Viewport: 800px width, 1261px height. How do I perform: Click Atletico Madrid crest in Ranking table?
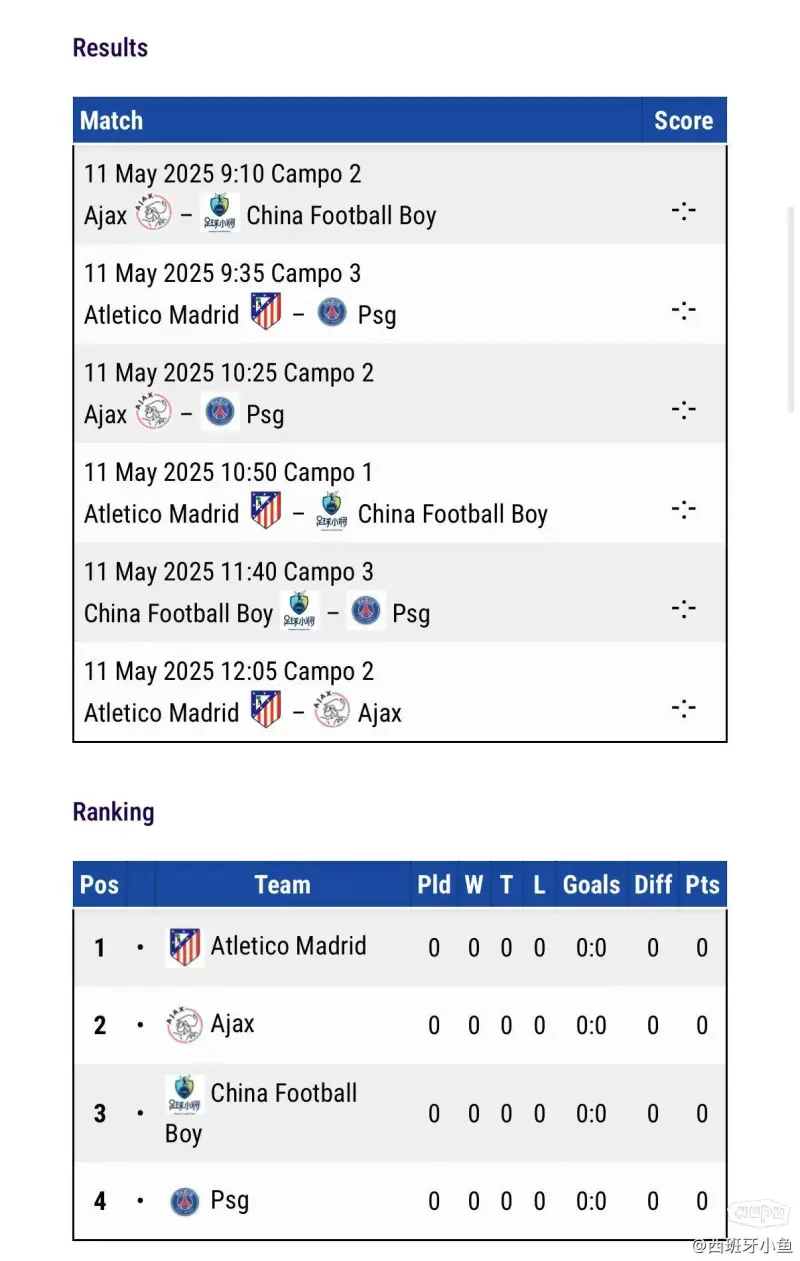[x=185, y=946]
